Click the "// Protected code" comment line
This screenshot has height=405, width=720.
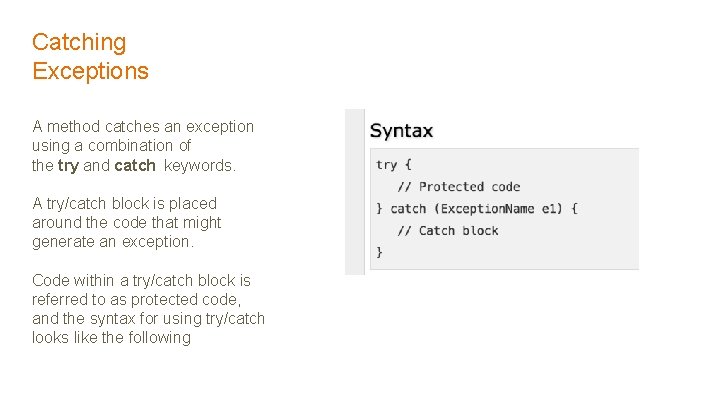(458, 187)
